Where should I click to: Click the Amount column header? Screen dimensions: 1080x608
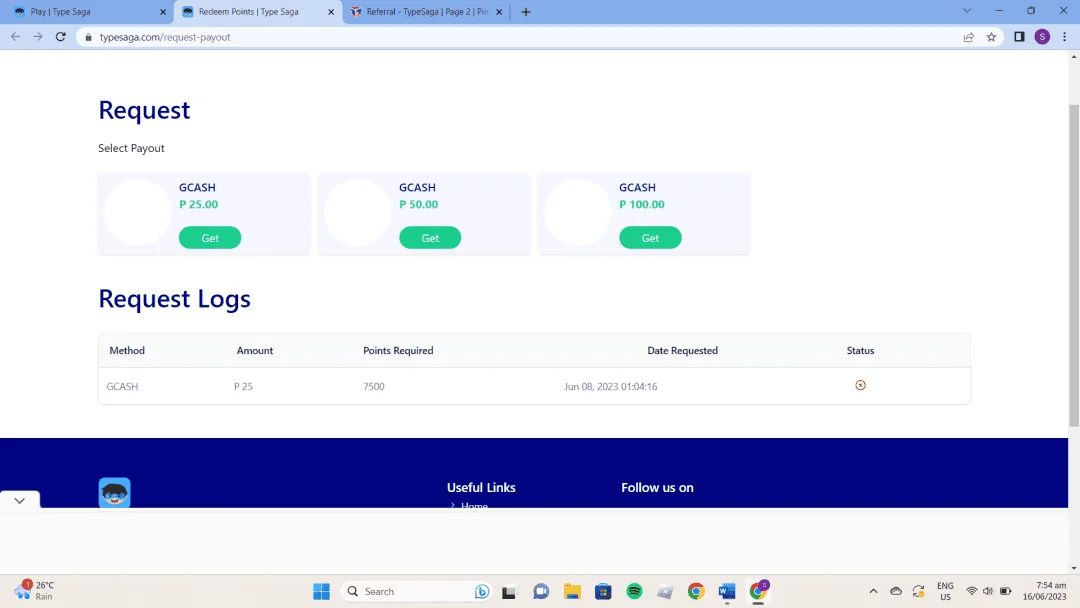pyautogui.click(x=255, y=350)
